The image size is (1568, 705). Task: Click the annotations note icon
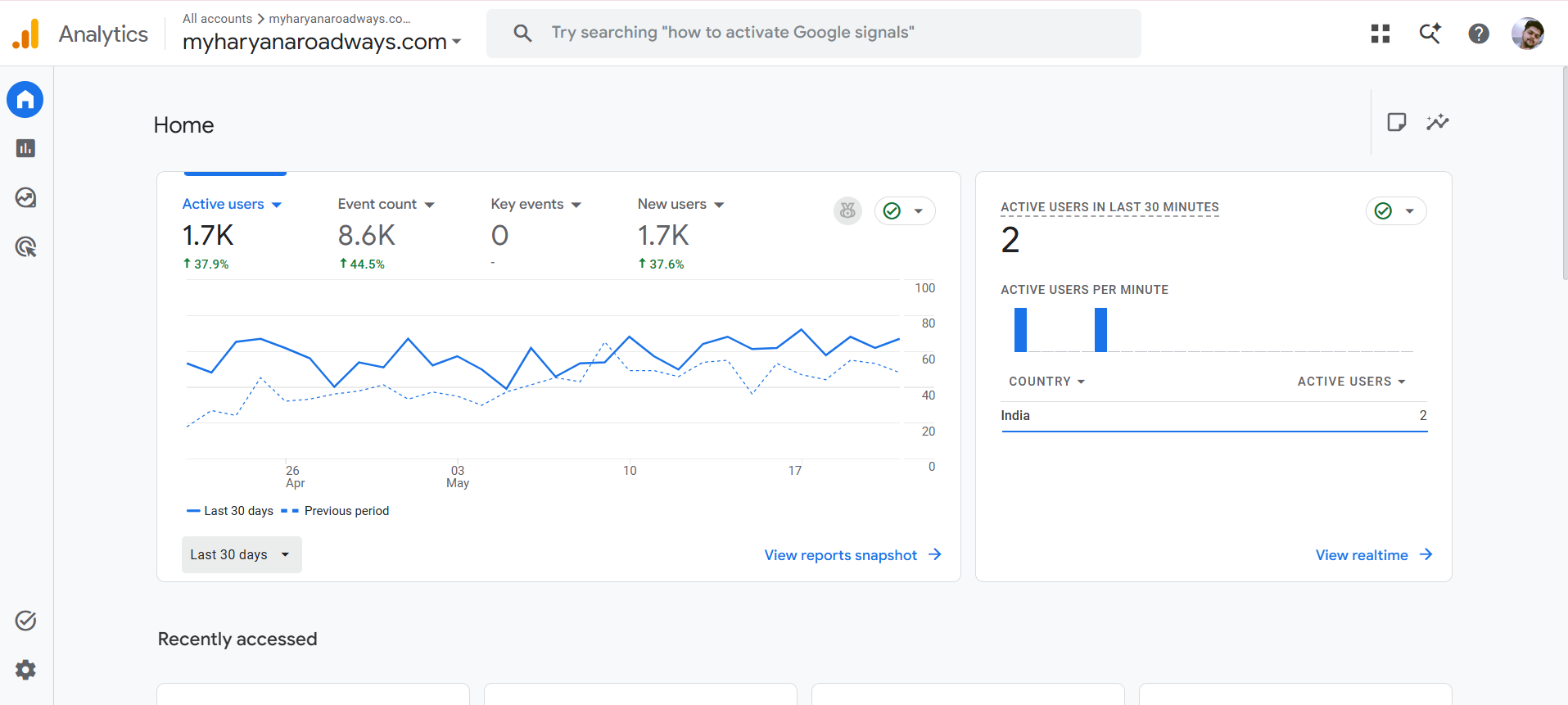point(1397,122)
